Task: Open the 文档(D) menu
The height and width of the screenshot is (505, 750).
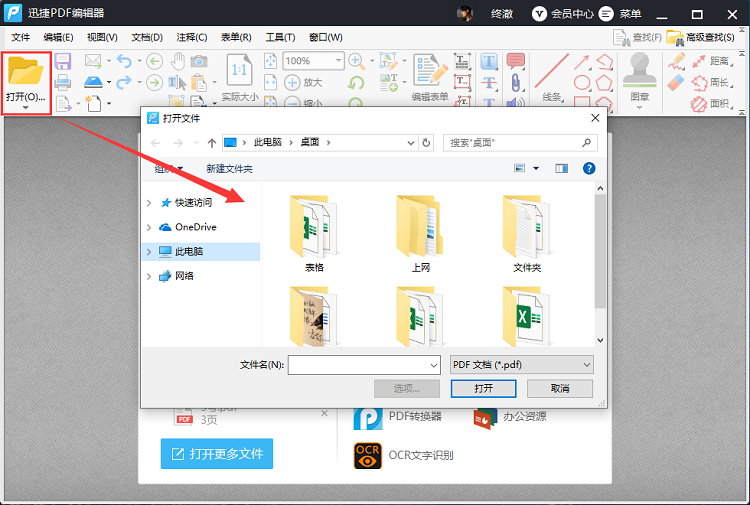Action: point(147,37)
